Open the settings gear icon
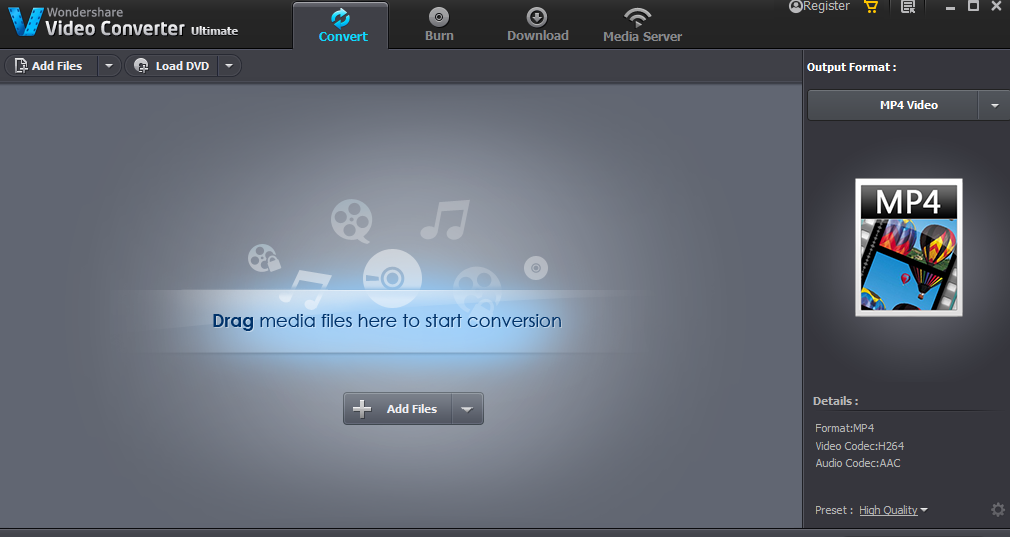1010x537 pixels. (998, 510)
